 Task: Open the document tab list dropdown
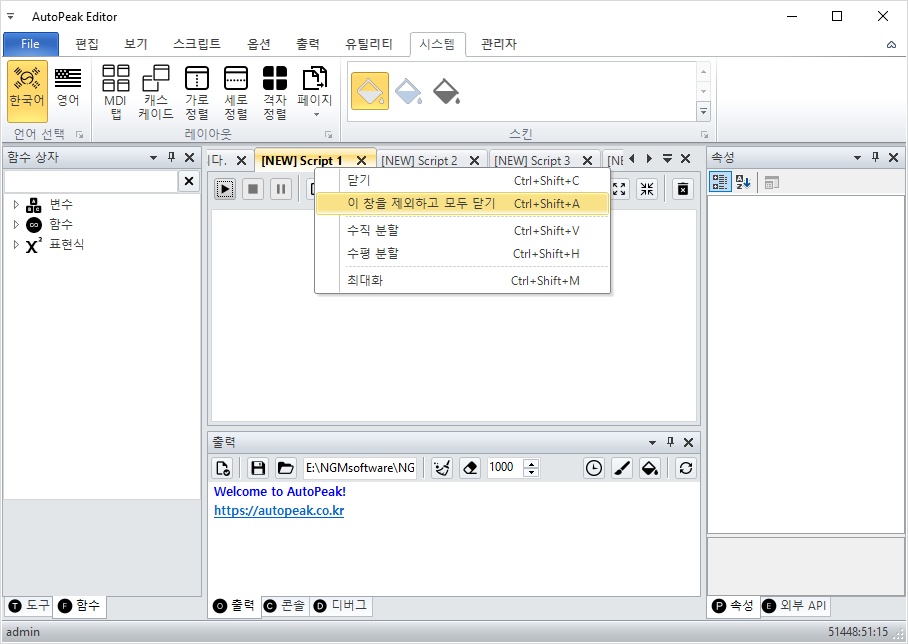(x=667, y=158)
